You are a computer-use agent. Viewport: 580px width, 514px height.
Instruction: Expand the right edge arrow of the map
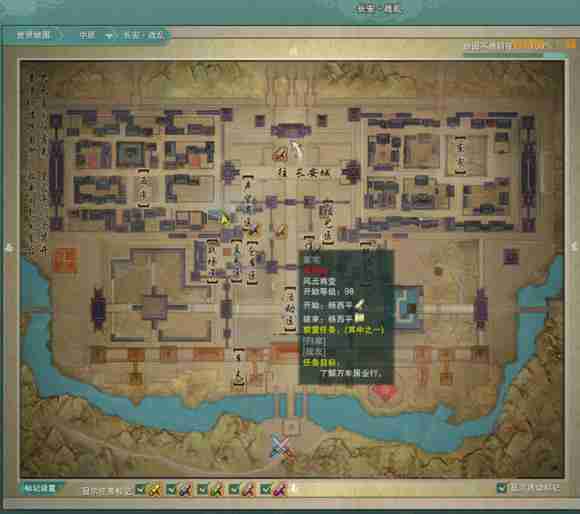[573, 246]
